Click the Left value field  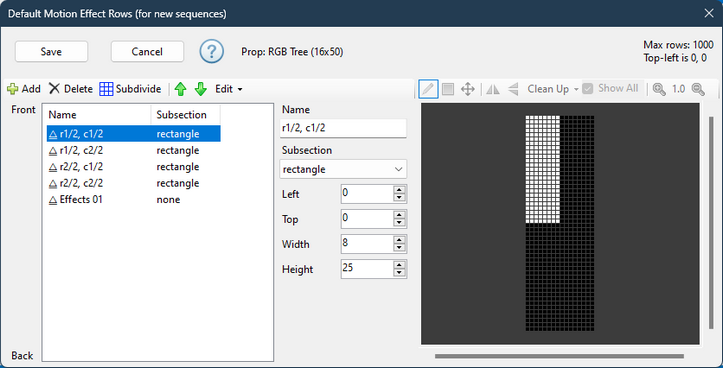(x=367, y=194)
